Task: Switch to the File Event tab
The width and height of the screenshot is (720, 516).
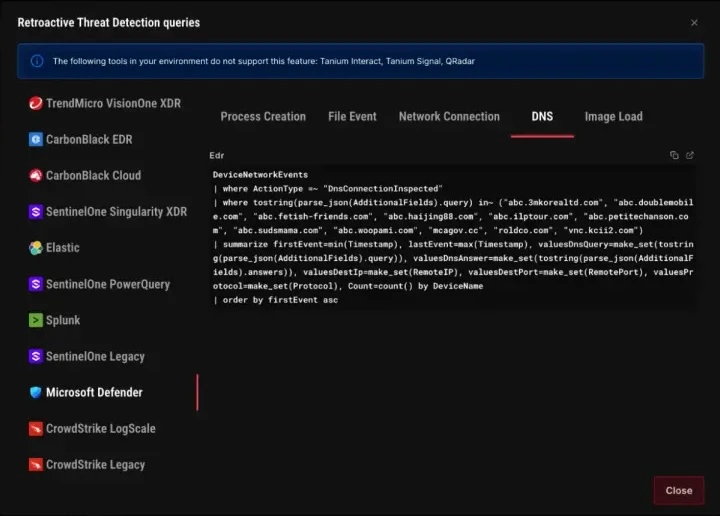Action: pyautogui.click(x=352, y=117)
